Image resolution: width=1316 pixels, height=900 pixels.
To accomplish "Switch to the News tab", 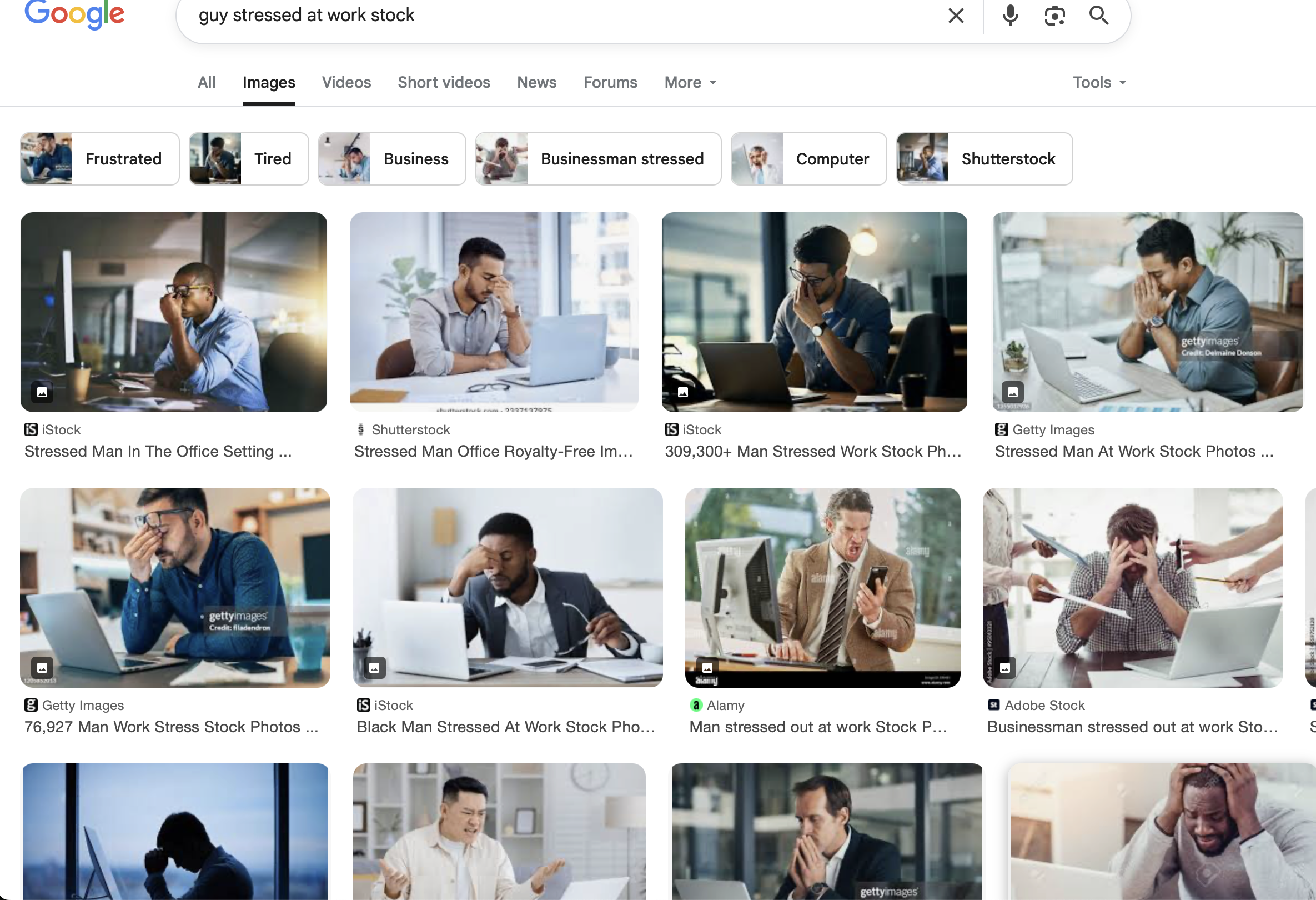I will (536, 83).
